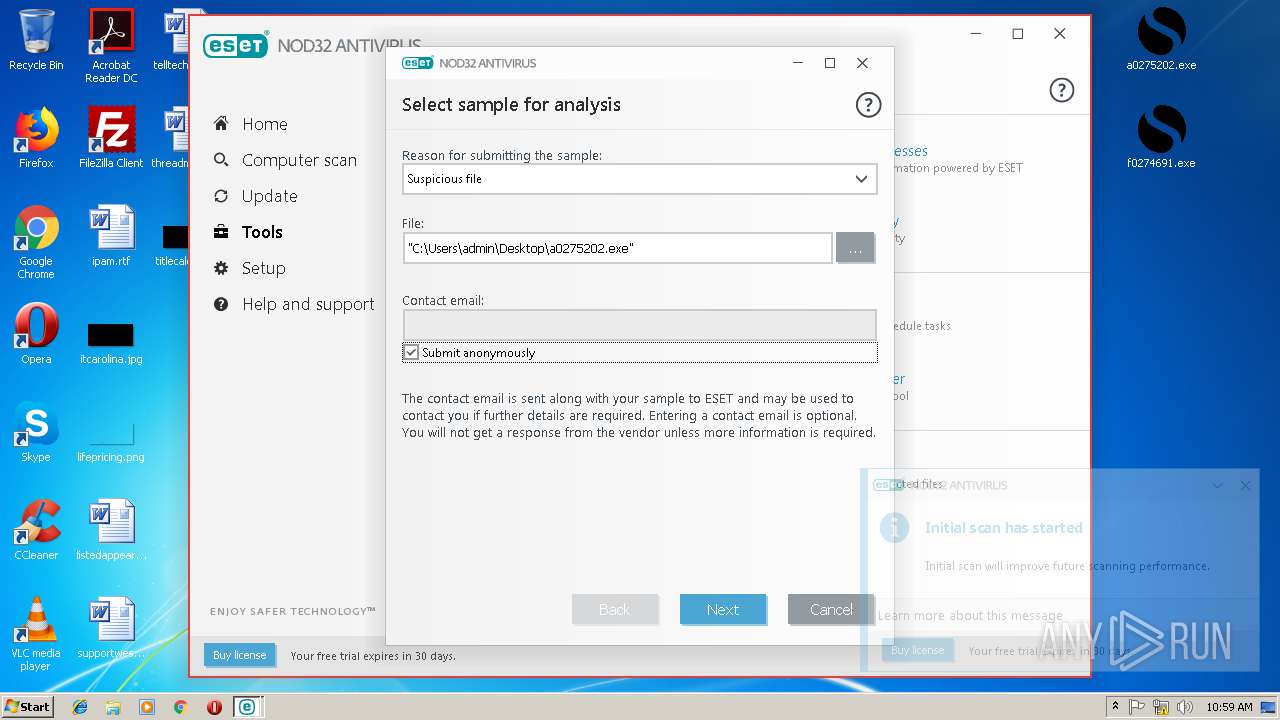Maximize the main ESET window

pyautogui.click(x=1018, y=34)
